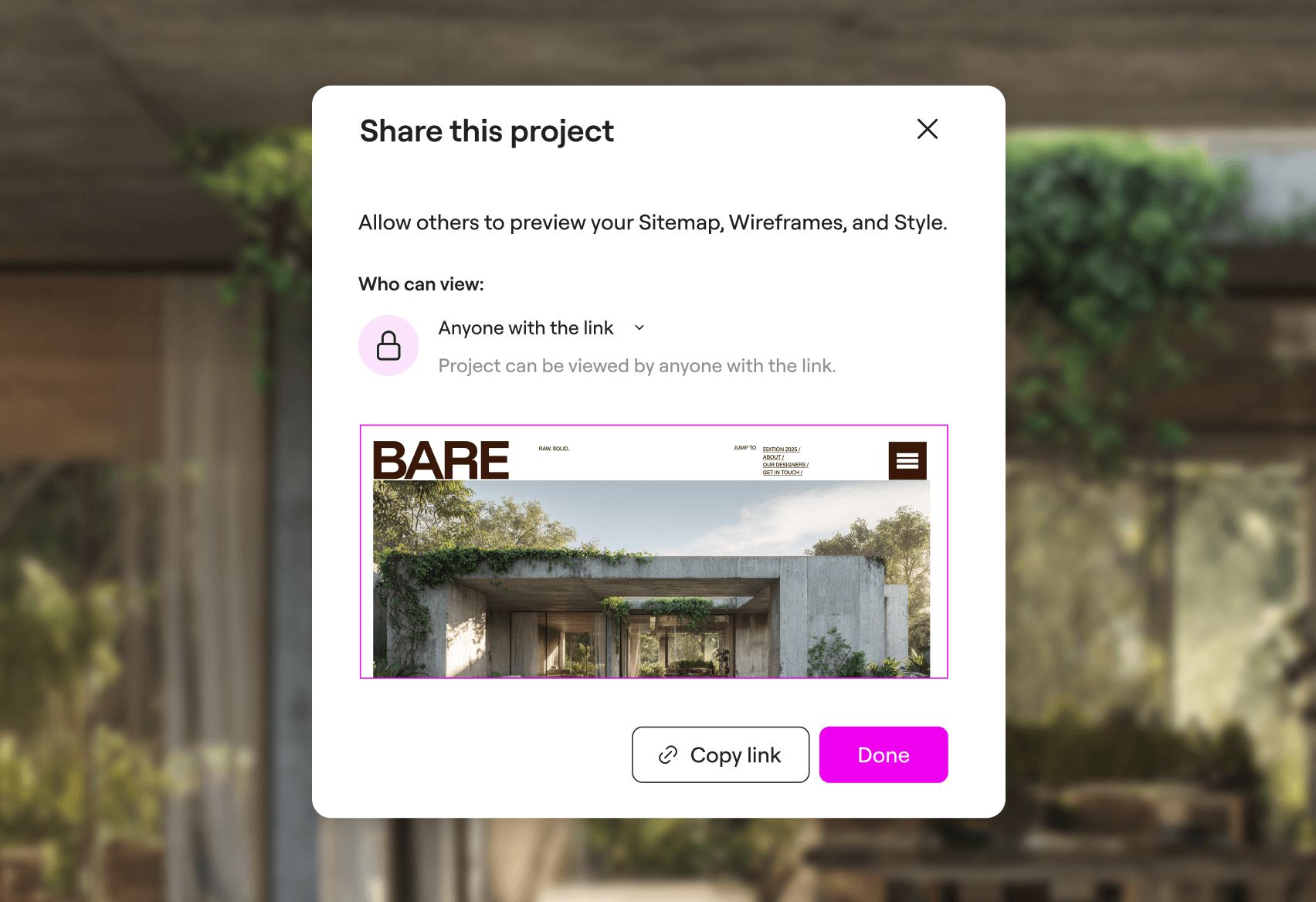Close the Share this project dialog
This screenshot has height=902, width=1316.
pyautogui.click(x=928, y=129)
